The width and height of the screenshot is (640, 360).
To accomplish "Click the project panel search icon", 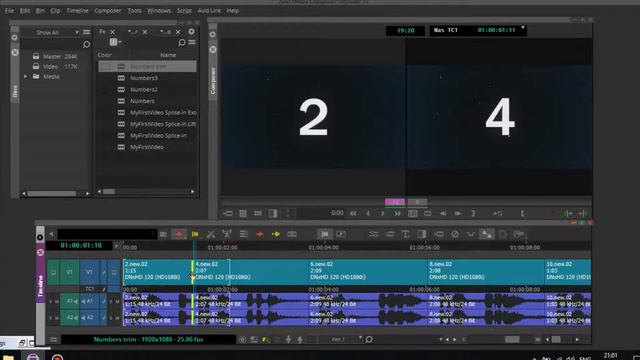I will pos(86,44).
